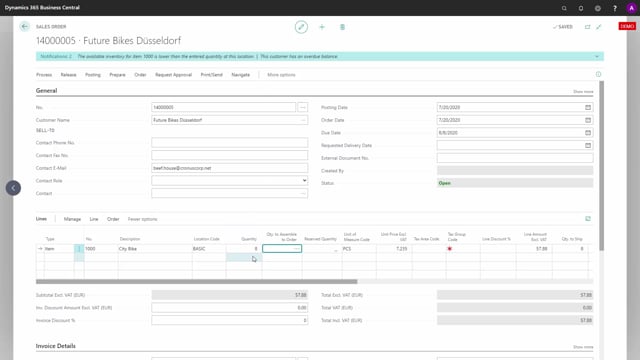Click the Contact Fax No. field
This screenshot has height=360, width=640.
[x=229, y=155]
